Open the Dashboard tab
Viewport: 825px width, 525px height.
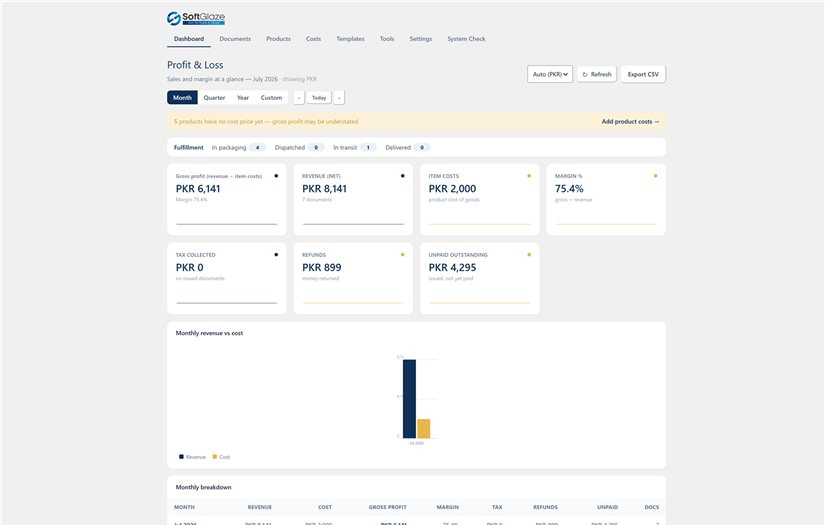(x=189, y=39)
